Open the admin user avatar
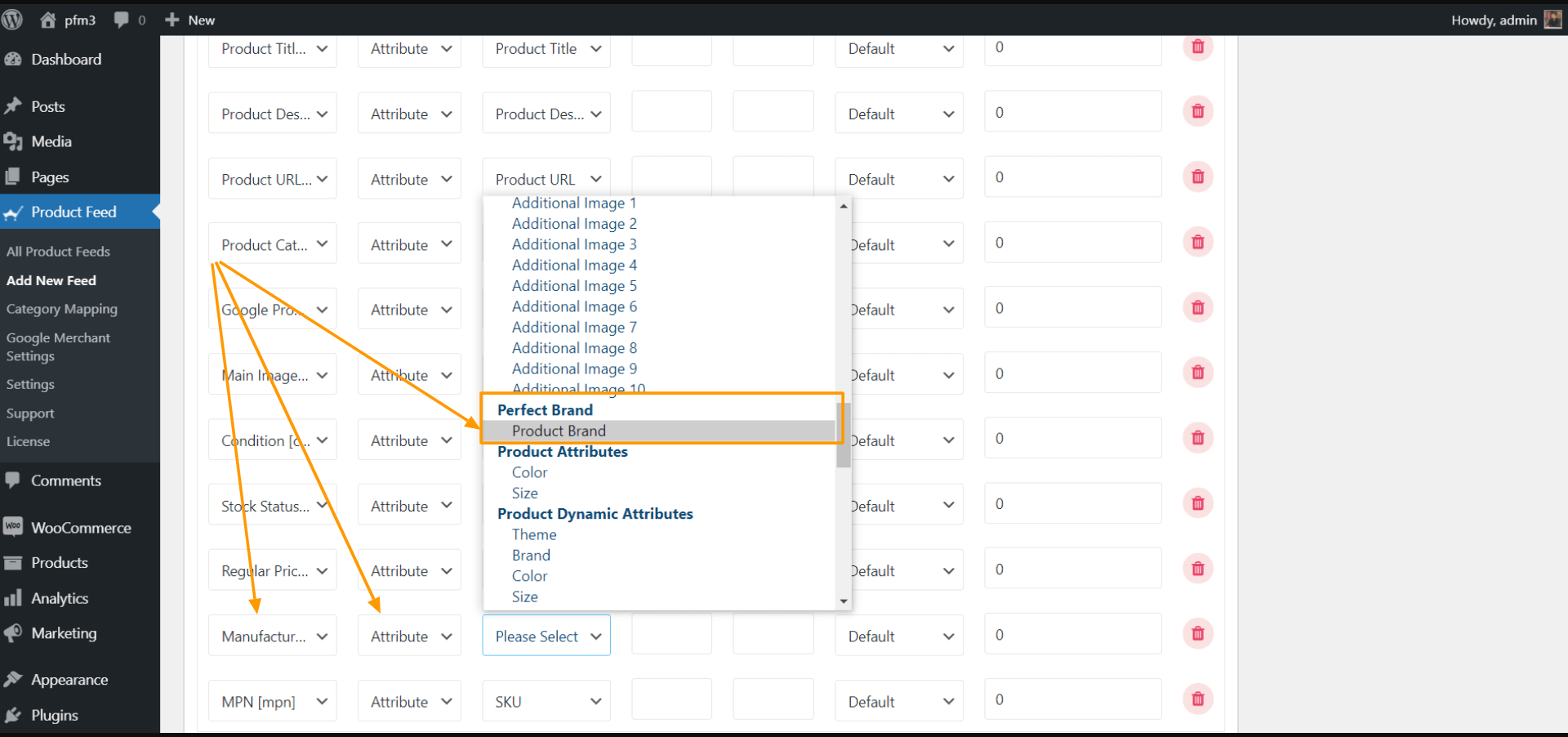This screenshot has height=737, width=1568. pyautogui.click(x=1552, y=20)
